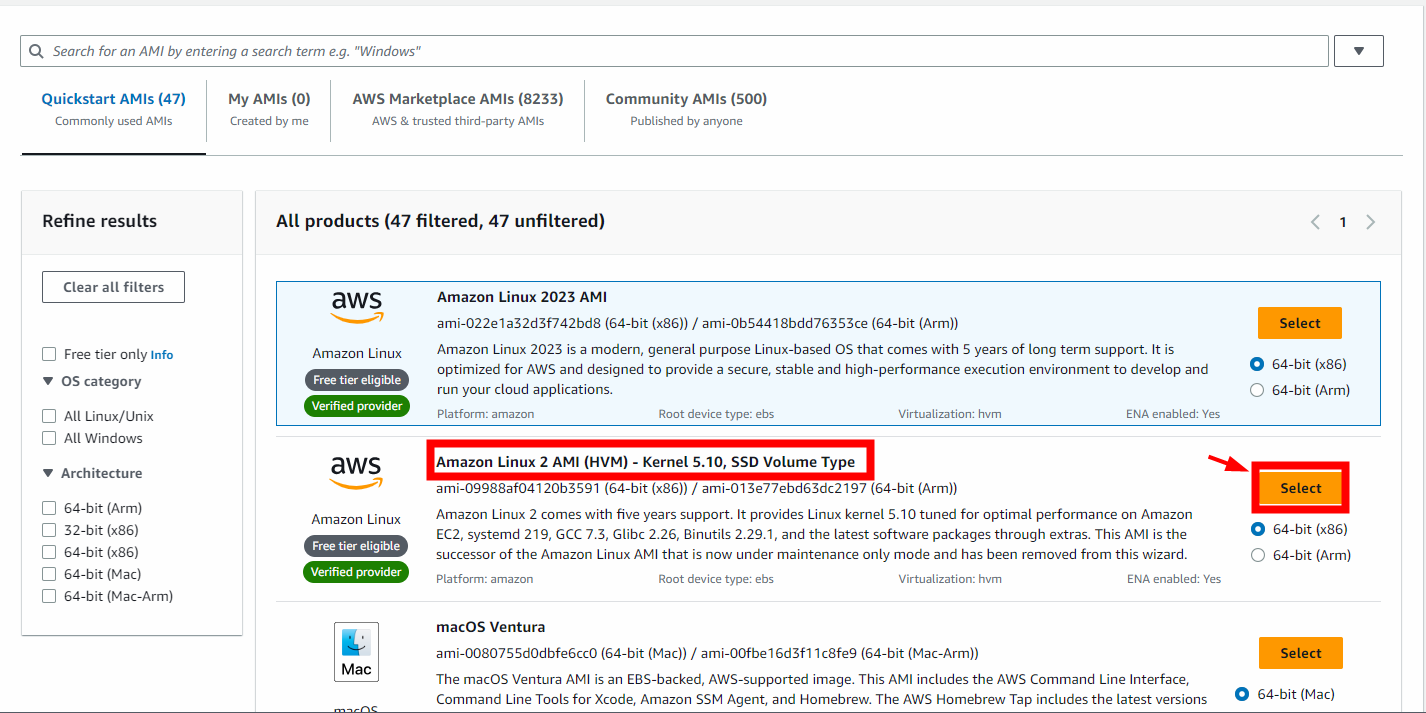Screen dimensions: 1426x713
Task: Check the All Windows OS category filter
Action: click(x=48, y=438)
